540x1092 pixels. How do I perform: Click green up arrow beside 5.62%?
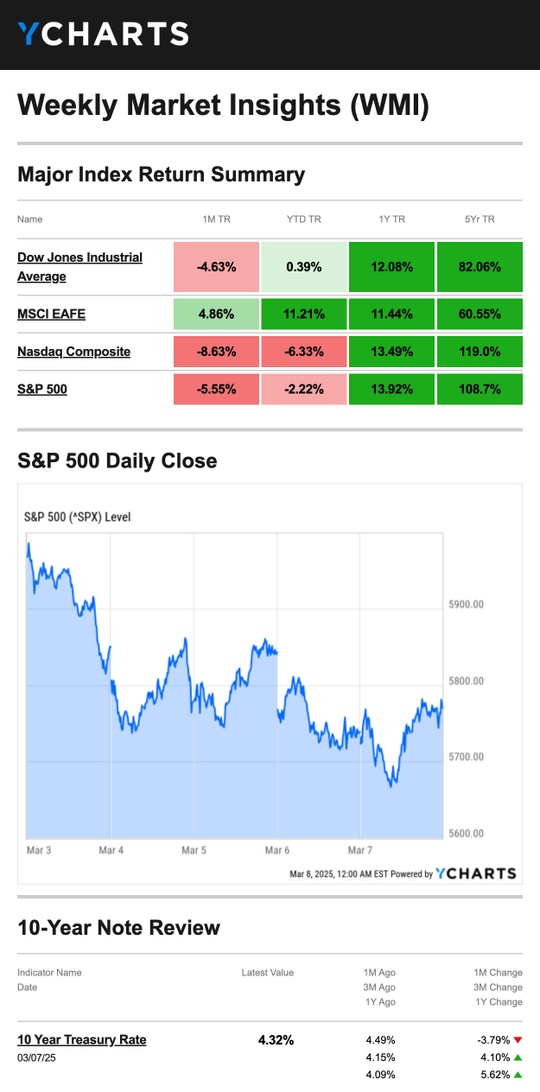(x=518, y=1075)
